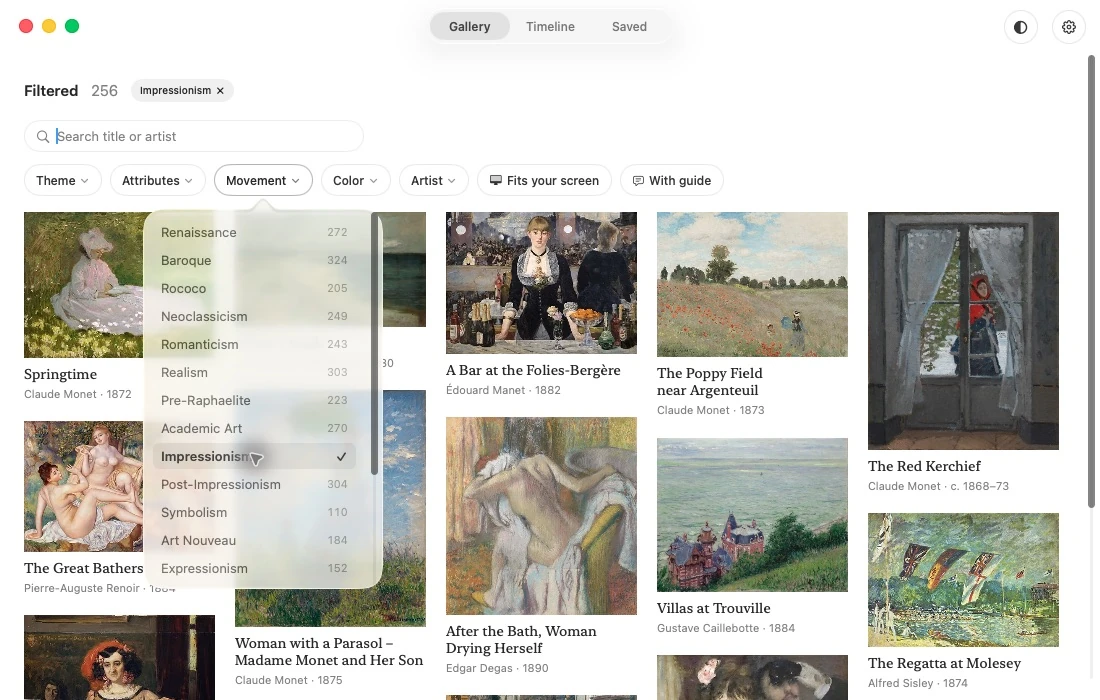Toggle the Fits your screen filter
This screenshot has height=700, width=1100.
(544, 180)
